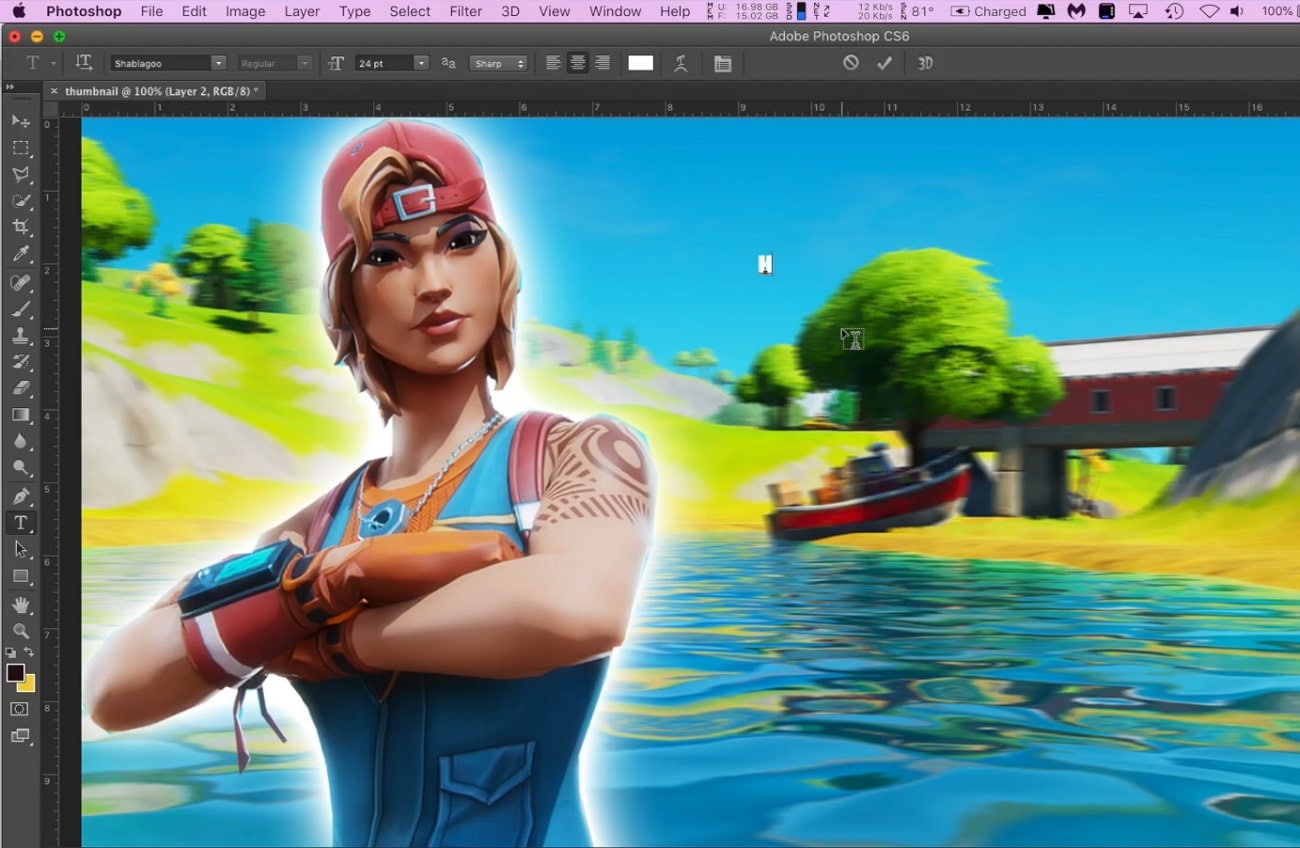Screen dimensions: 1300x848
Task: Open the Photoshop application menu
Action: pyautogui.click(x=84, y=11)
